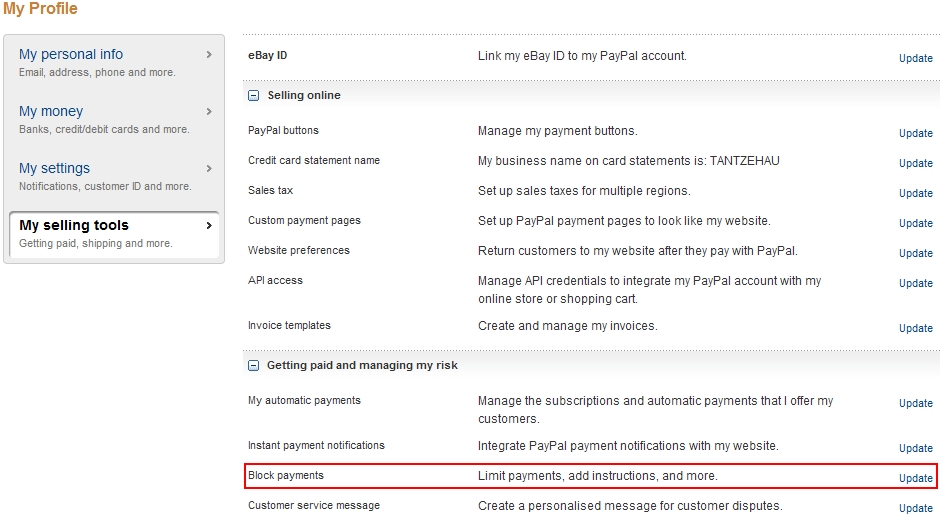Click 'Getting paid, shipping and more.' subtitle

click(x=95, y=244)
